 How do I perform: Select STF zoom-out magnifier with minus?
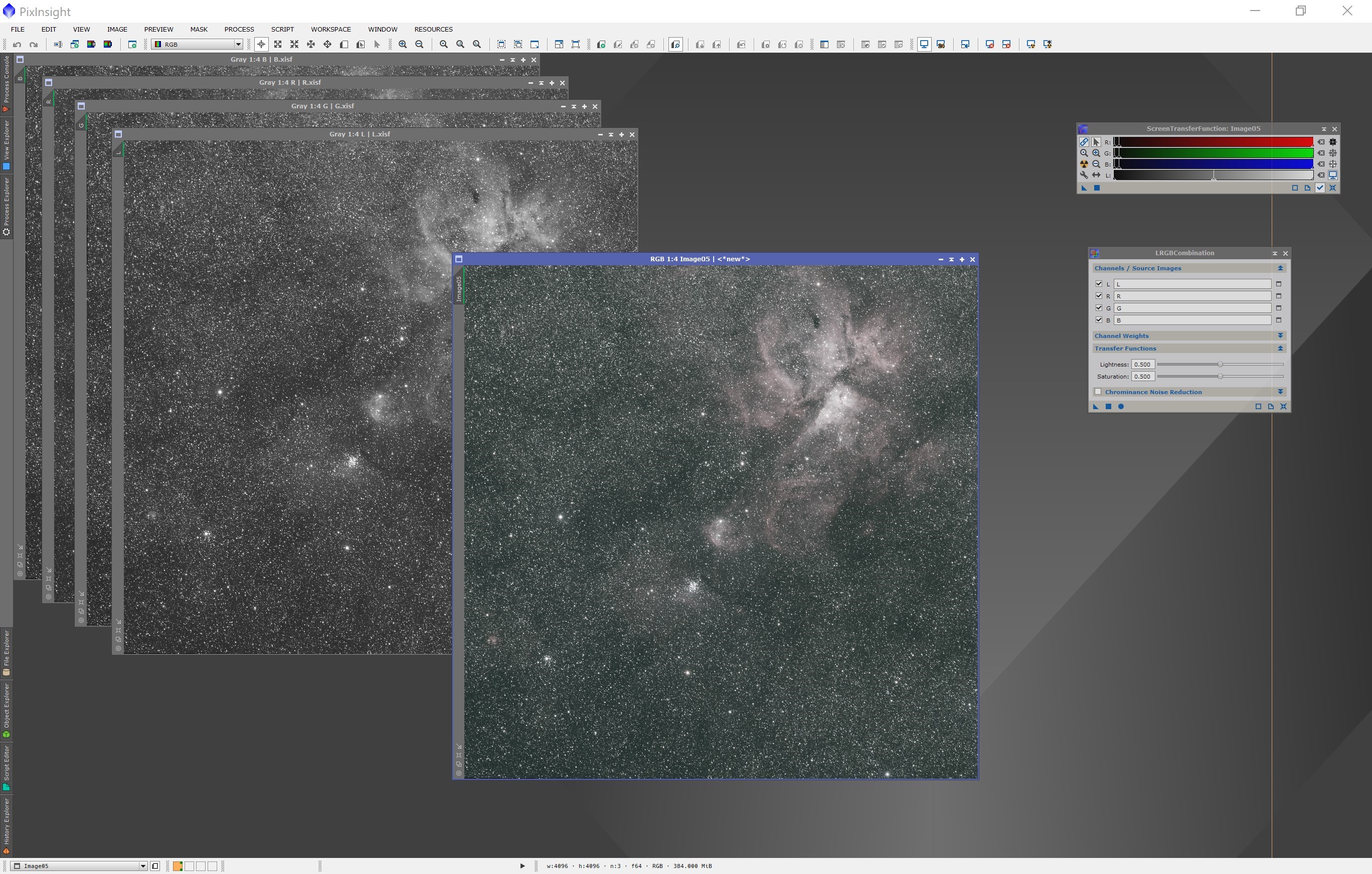point(1096,164)
